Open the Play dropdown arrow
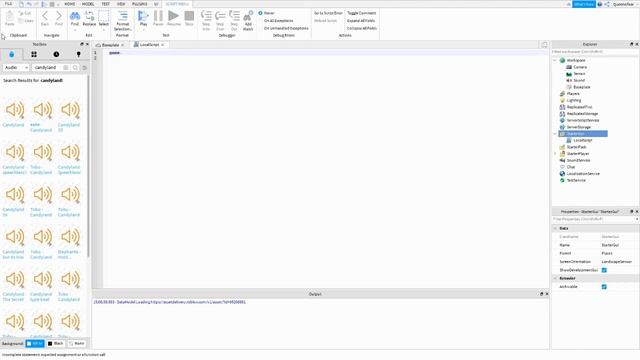This screenshot has height=360, width=640. point(143,30)
